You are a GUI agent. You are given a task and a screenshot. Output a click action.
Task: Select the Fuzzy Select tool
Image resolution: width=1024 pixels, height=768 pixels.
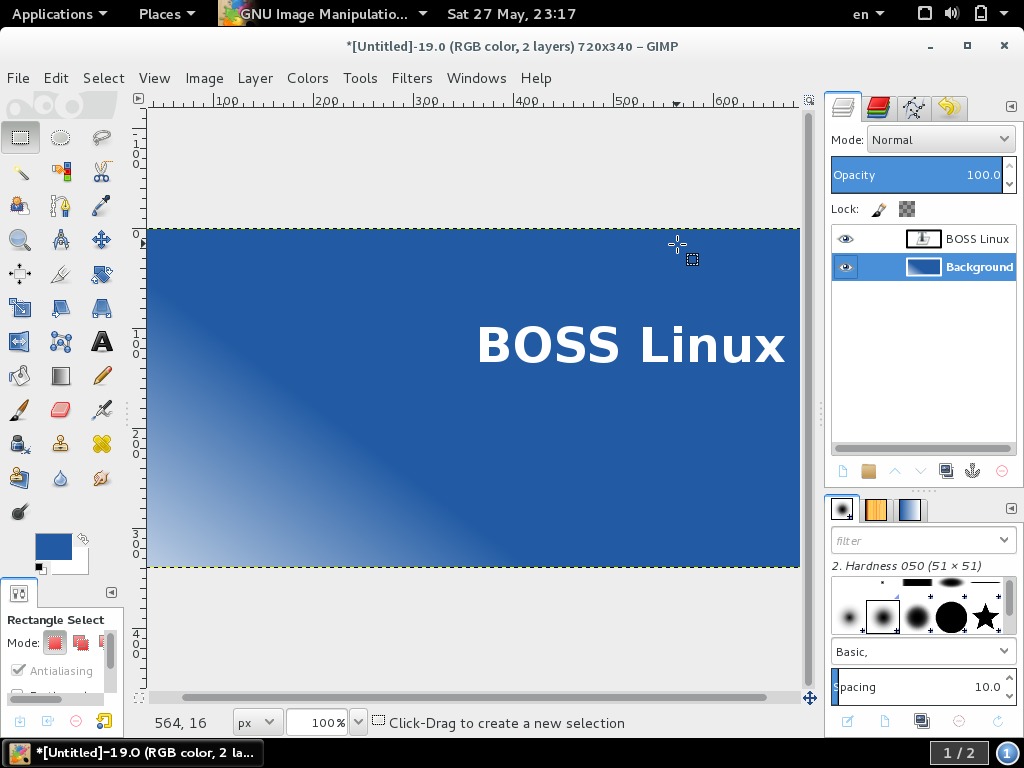tap(20, 171)
